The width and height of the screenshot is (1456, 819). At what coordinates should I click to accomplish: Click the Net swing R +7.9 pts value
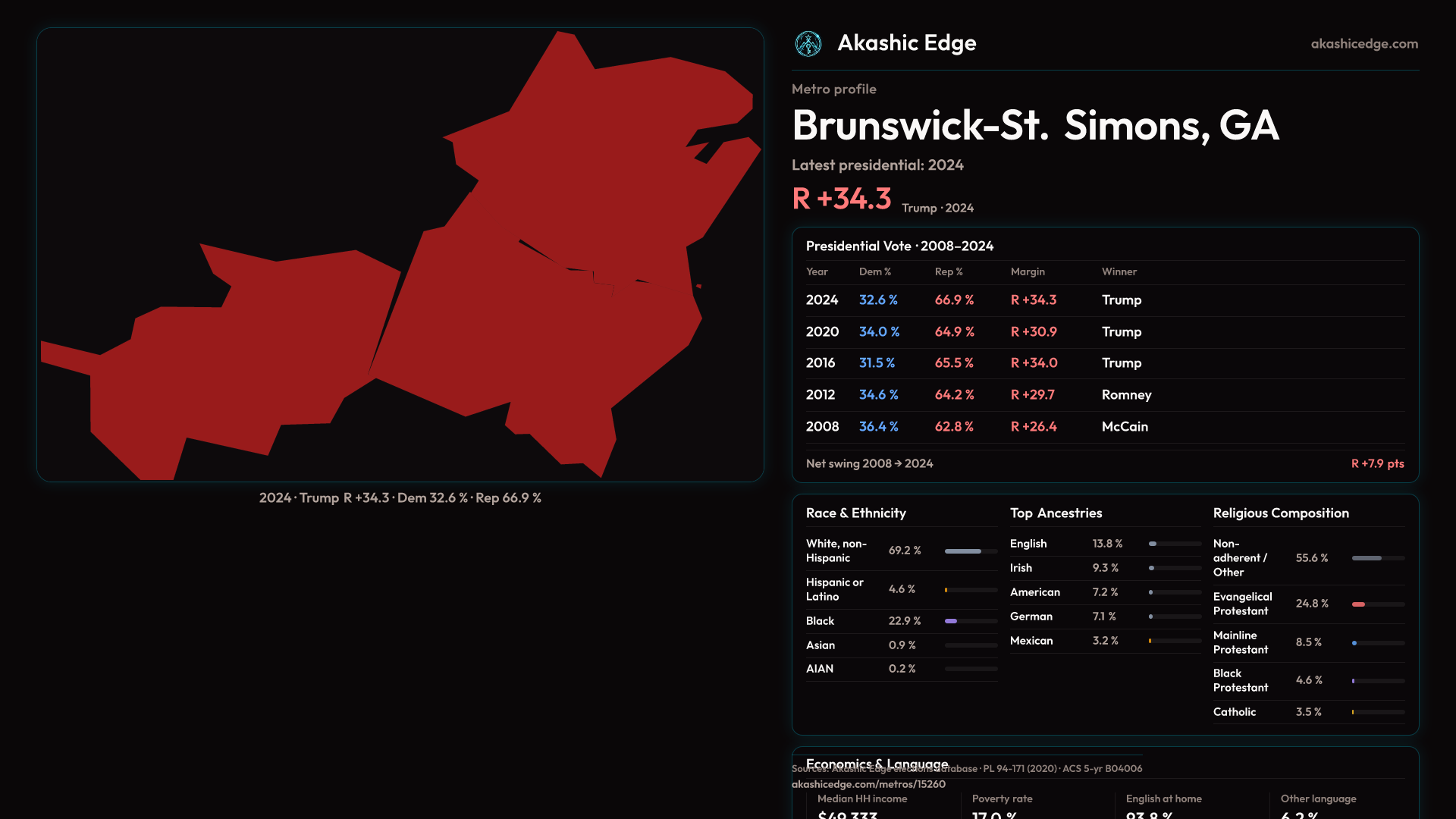pos(1377,463)
